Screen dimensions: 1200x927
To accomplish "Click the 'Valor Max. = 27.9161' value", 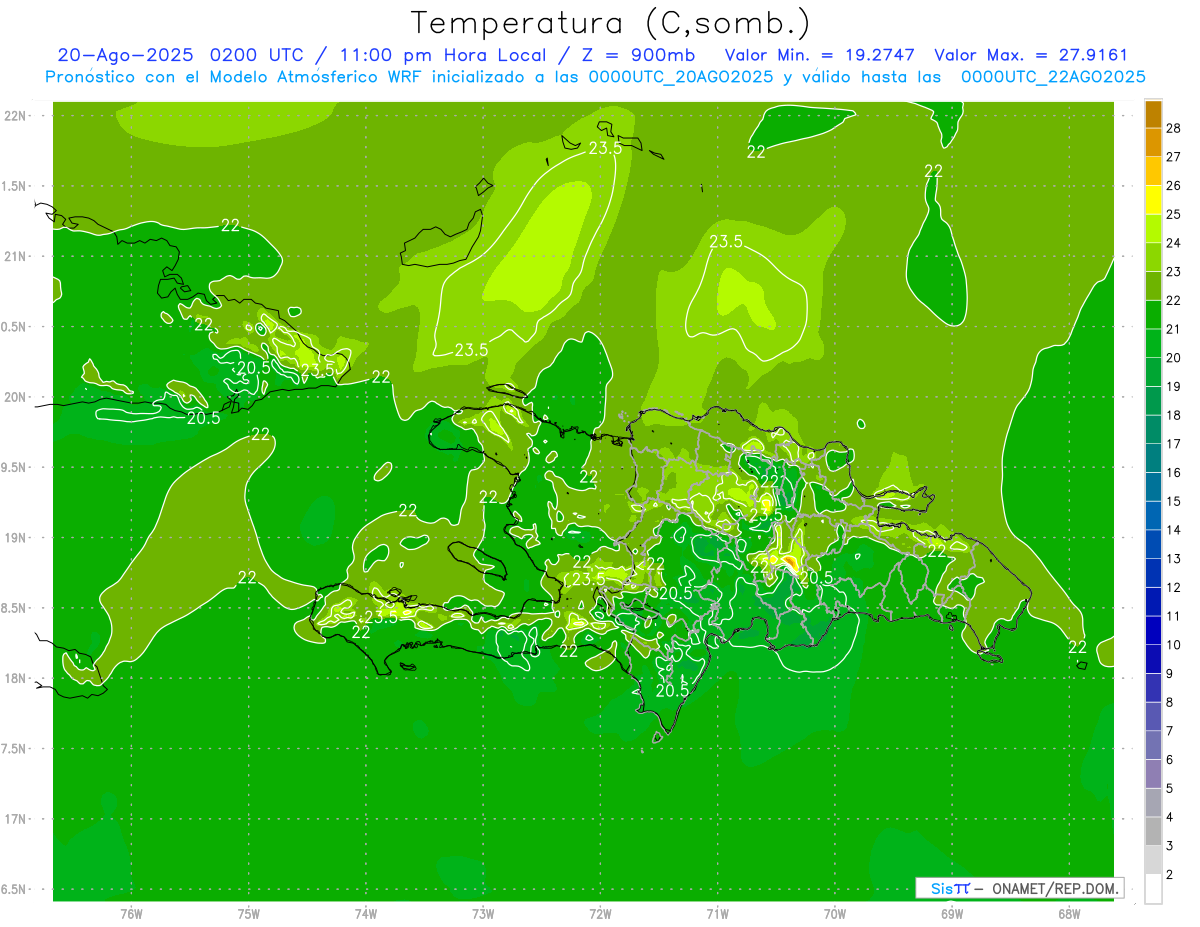I will 1031,55.
